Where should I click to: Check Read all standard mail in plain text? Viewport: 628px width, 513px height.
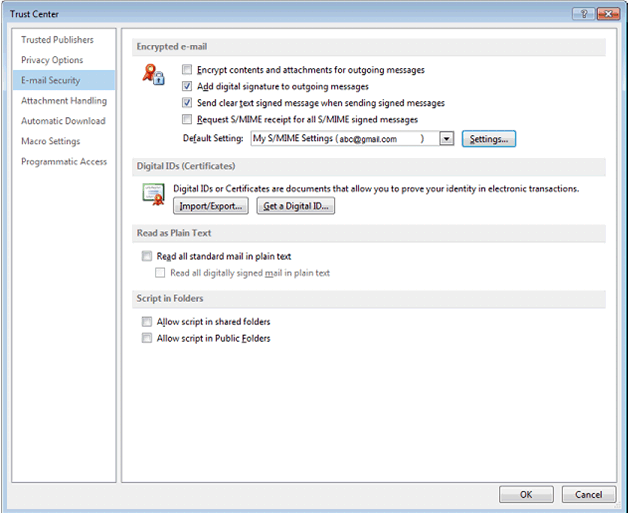coord(147,256)
